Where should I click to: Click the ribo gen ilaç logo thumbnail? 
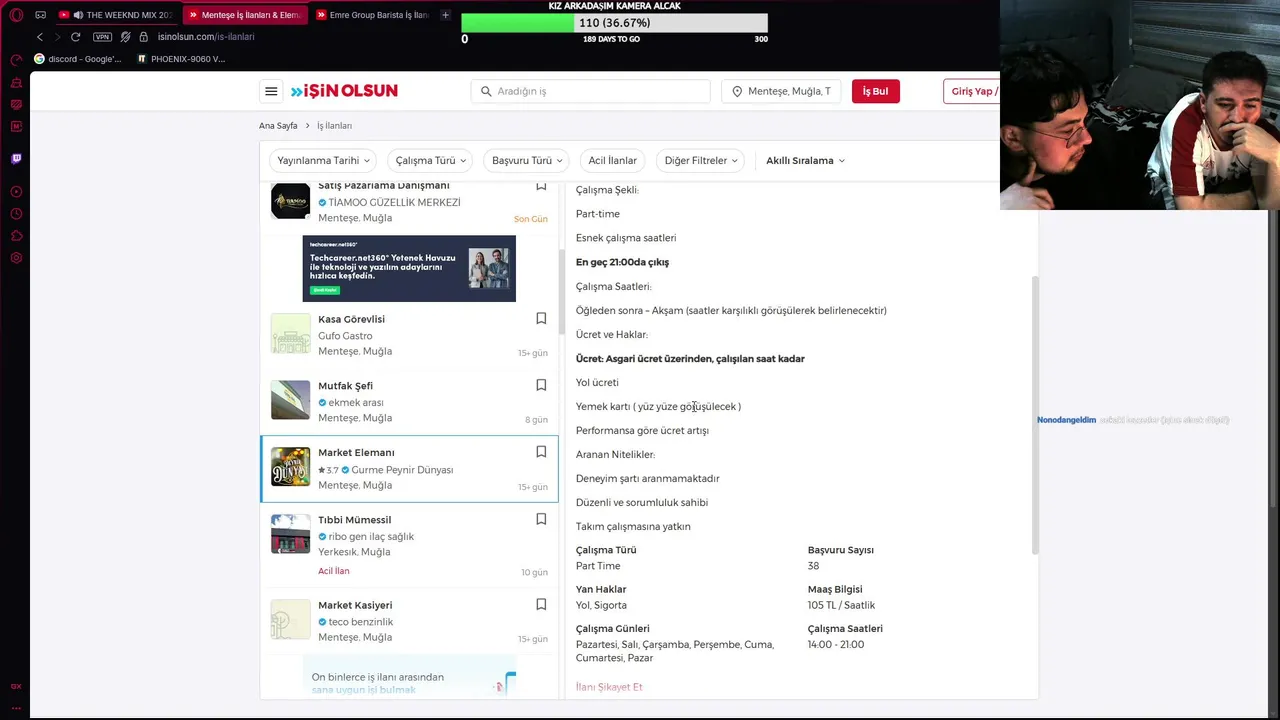pos(290,534)
